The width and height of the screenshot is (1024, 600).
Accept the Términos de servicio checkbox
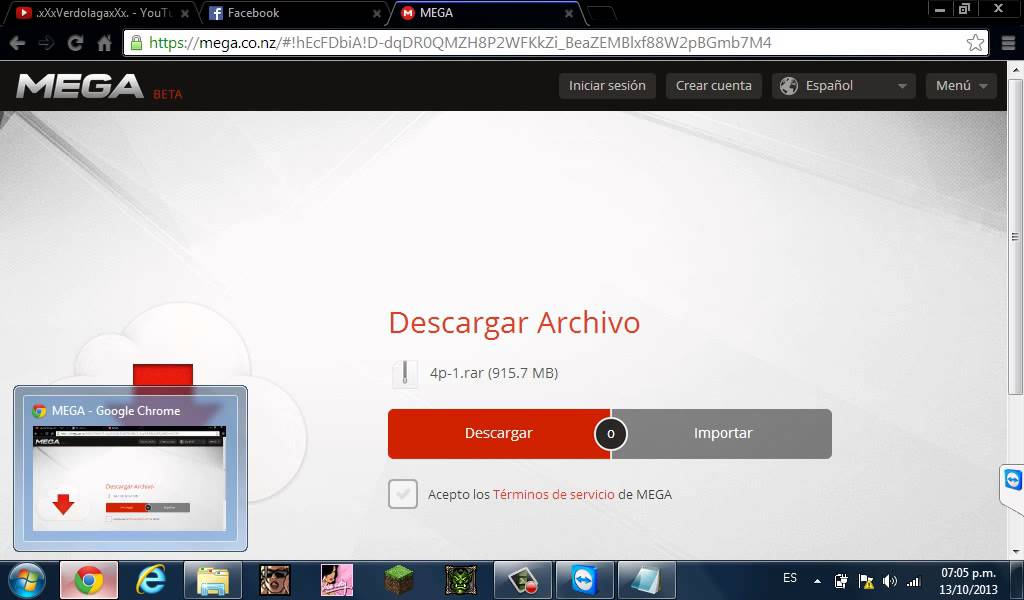403,494
